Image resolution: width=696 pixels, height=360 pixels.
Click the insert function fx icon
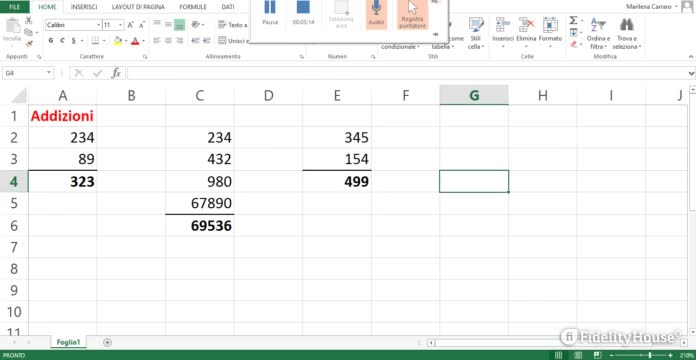116,73
